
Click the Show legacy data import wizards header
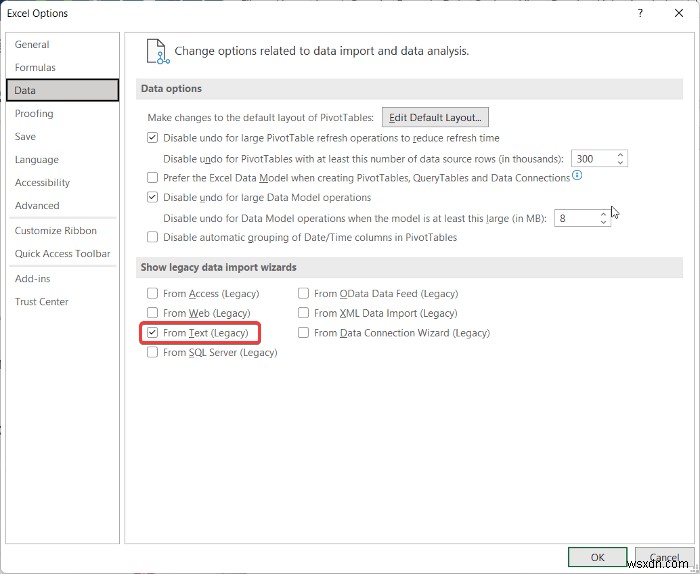(x=409, y=267)
